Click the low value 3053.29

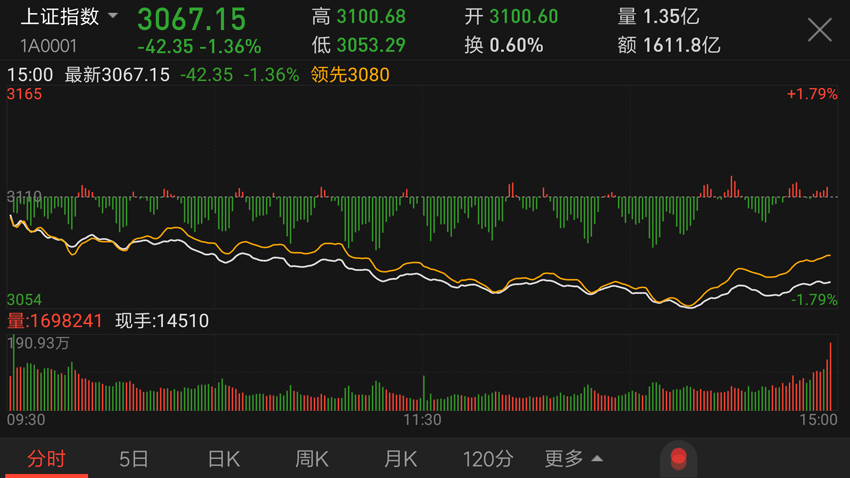coord(371,45)
